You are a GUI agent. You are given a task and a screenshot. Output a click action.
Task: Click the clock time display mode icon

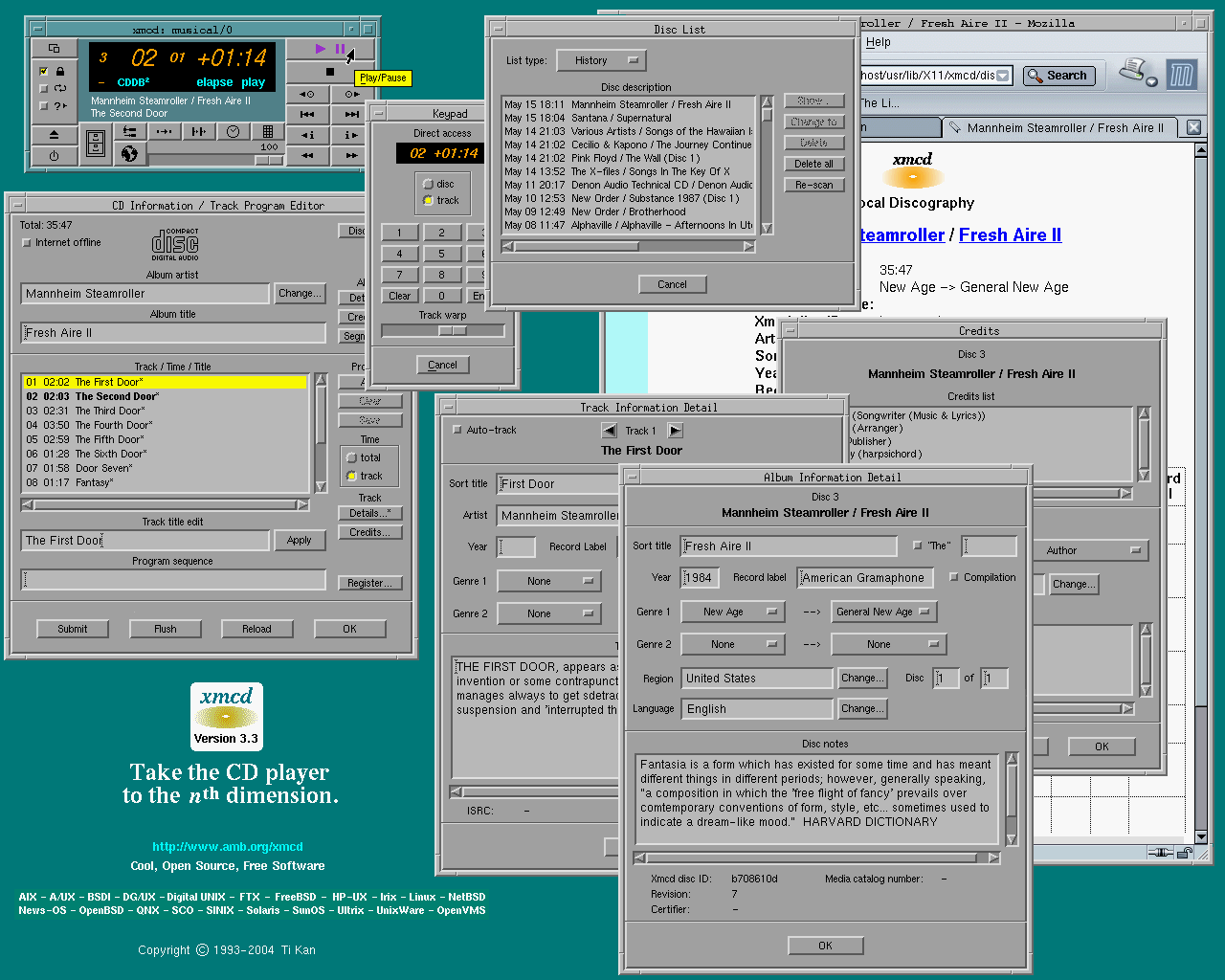(233, 132)
